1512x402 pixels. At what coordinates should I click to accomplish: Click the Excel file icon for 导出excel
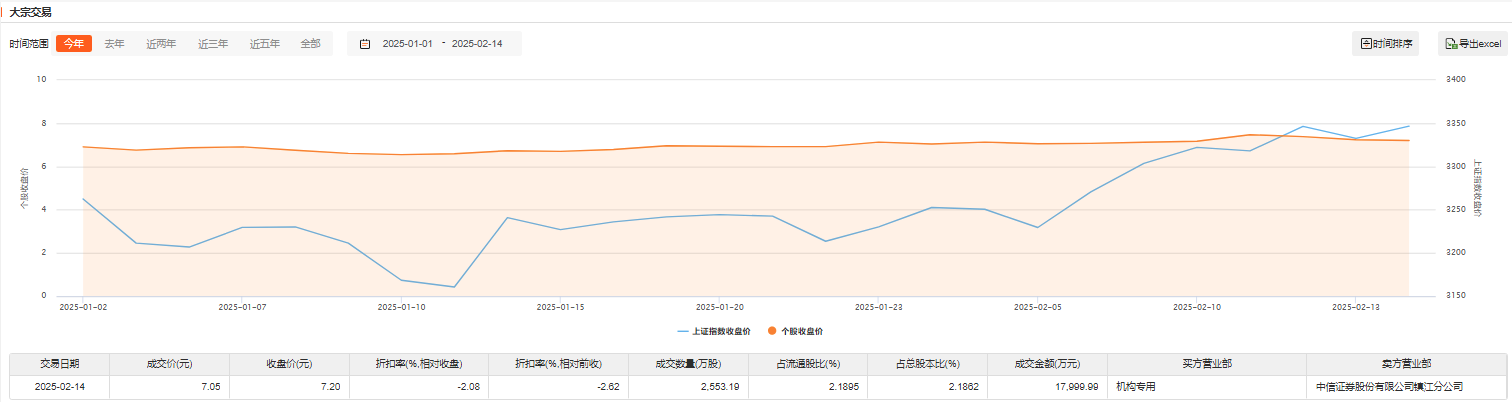click(x=1451, y=44)
